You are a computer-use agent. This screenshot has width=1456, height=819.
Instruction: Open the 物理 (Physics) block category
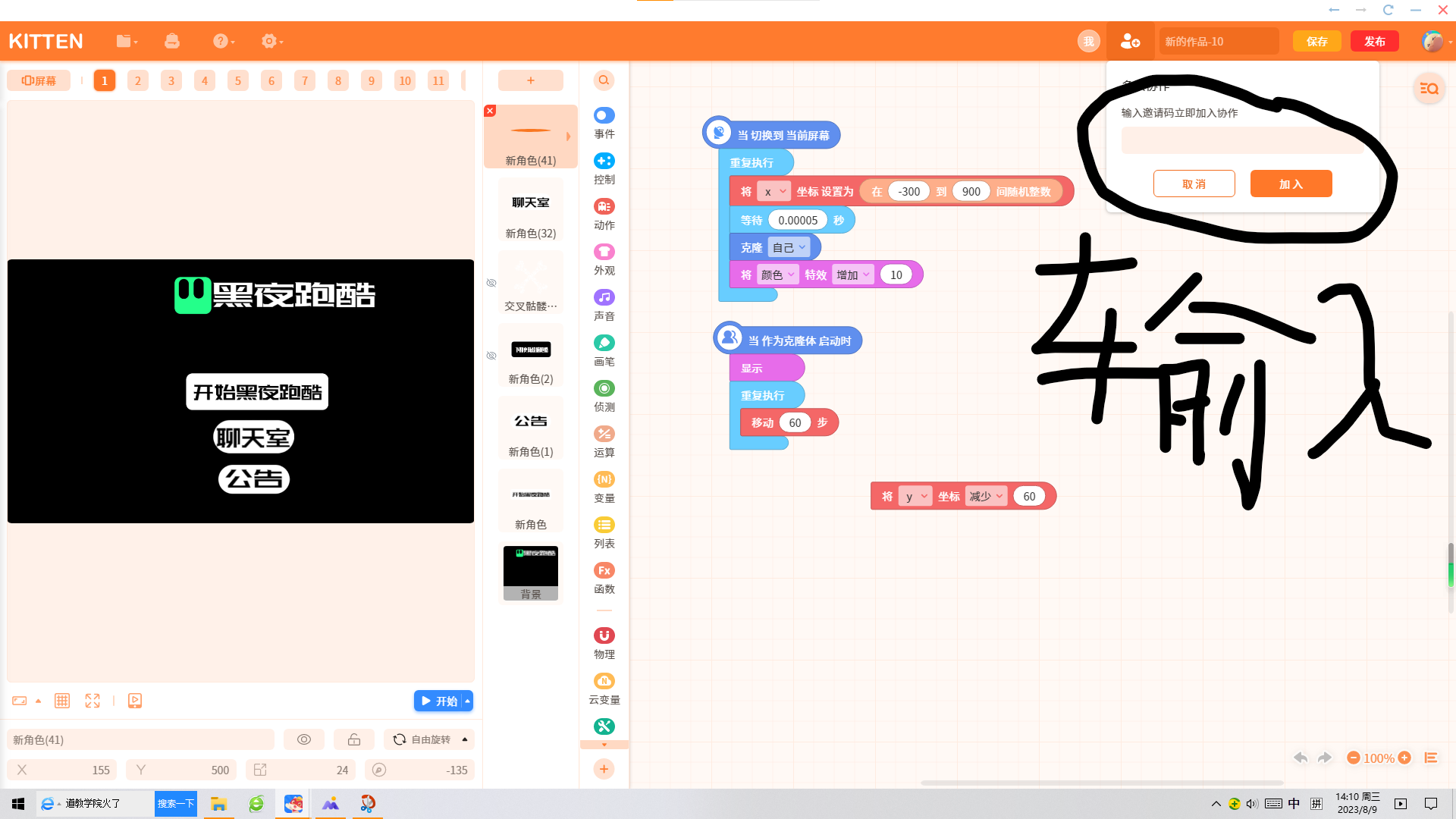pos(604,643)
